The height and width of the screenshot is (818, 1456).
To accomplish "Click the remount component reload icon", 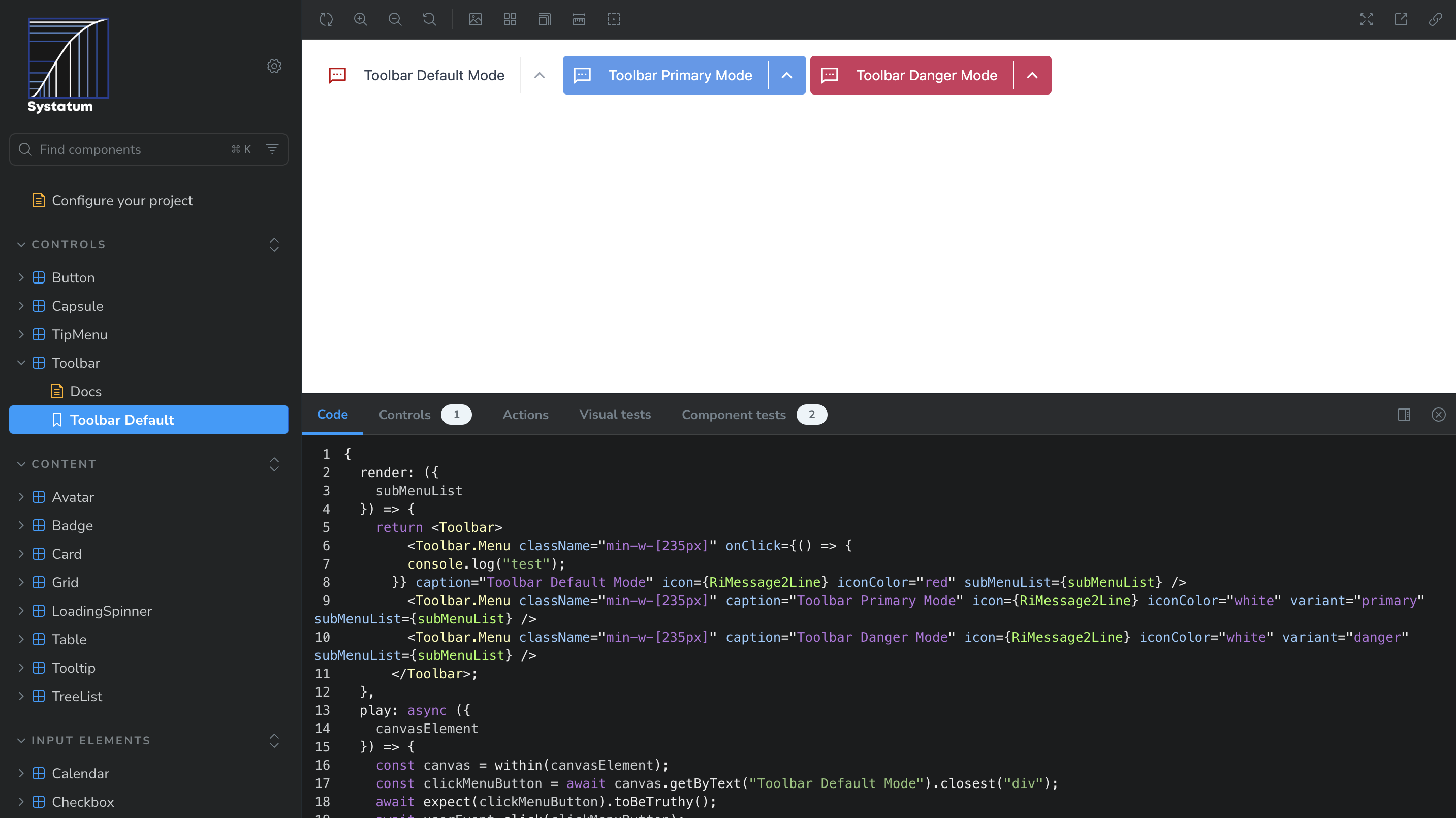I will [x=326, y=20].
